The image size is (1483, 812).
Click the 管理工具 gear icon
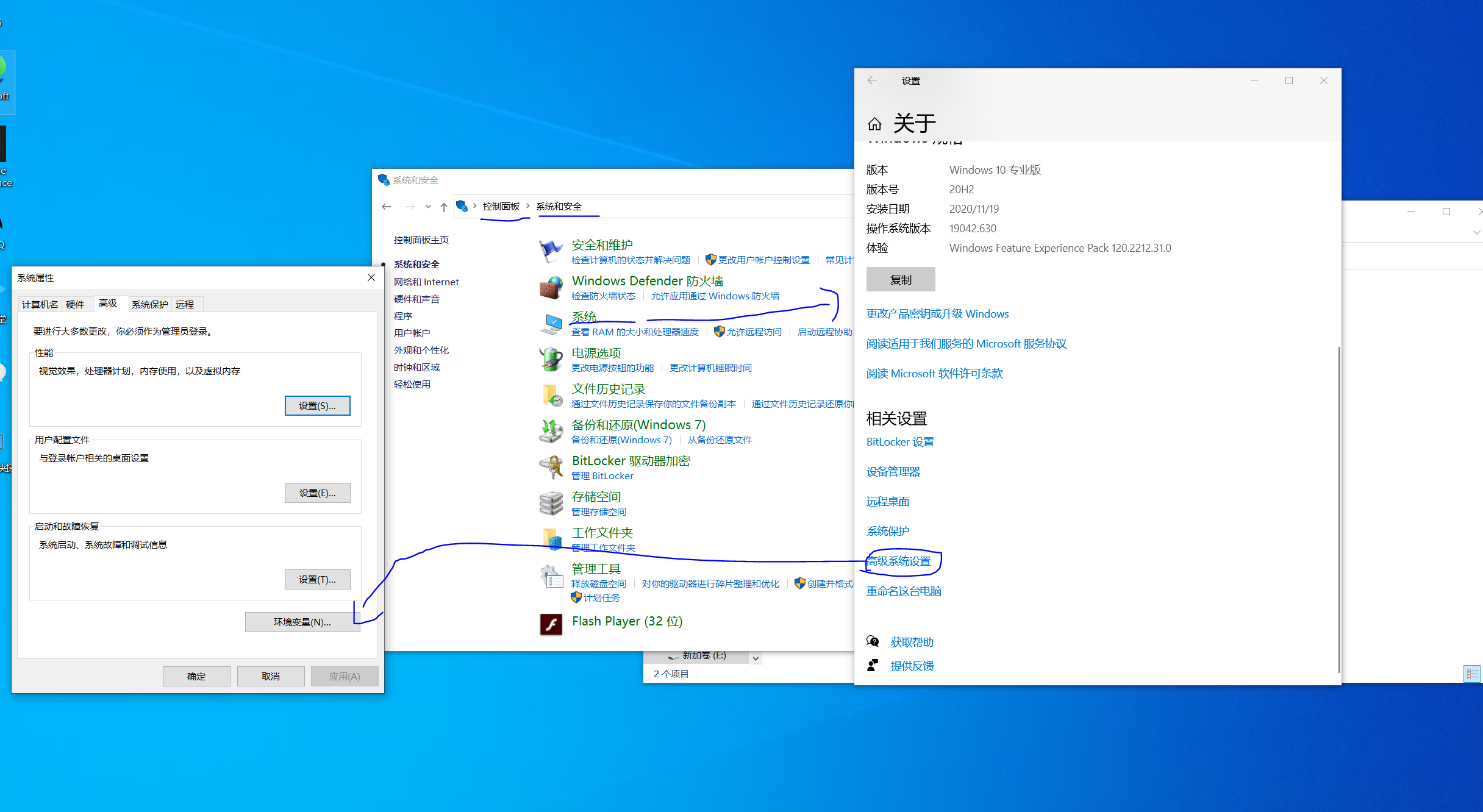click(551, 575)
